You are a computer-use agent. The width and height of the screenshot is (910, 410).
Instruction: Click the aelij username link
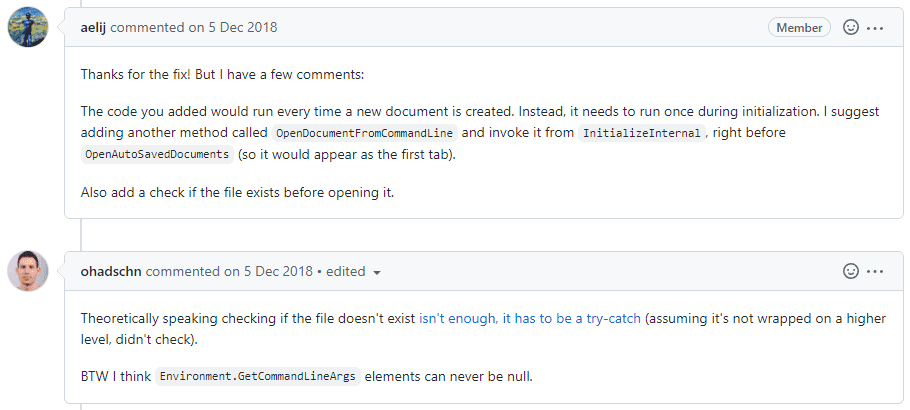(x=93, y=27)
